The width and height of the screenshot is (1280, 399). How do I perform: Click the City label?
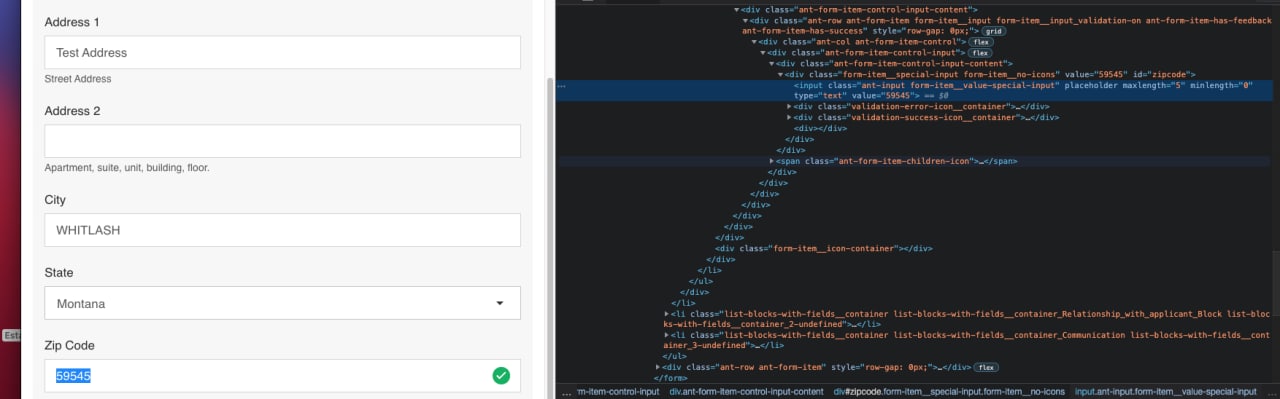[55, 200]
